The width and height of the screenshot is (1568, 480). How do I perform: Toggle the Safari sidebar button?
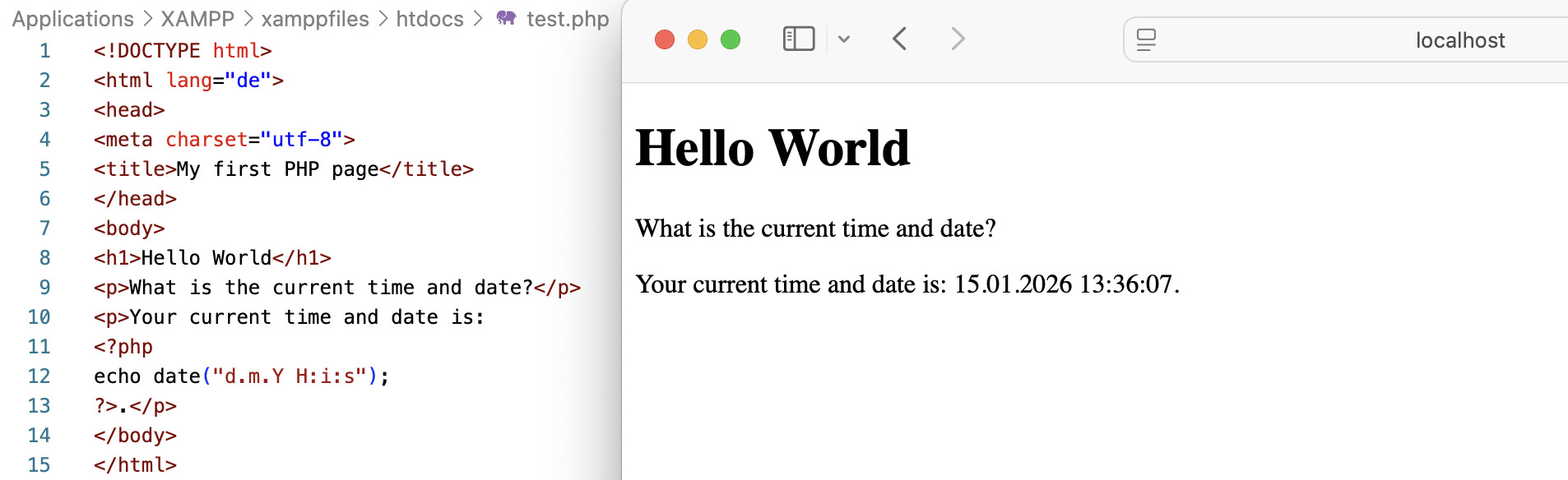tap(798, 39)
